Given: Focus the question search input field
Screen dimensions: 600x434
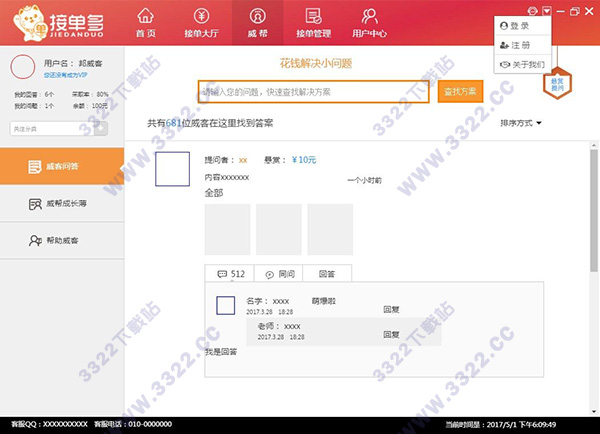Looking at the screenshot, I should [x=313, y=92].
